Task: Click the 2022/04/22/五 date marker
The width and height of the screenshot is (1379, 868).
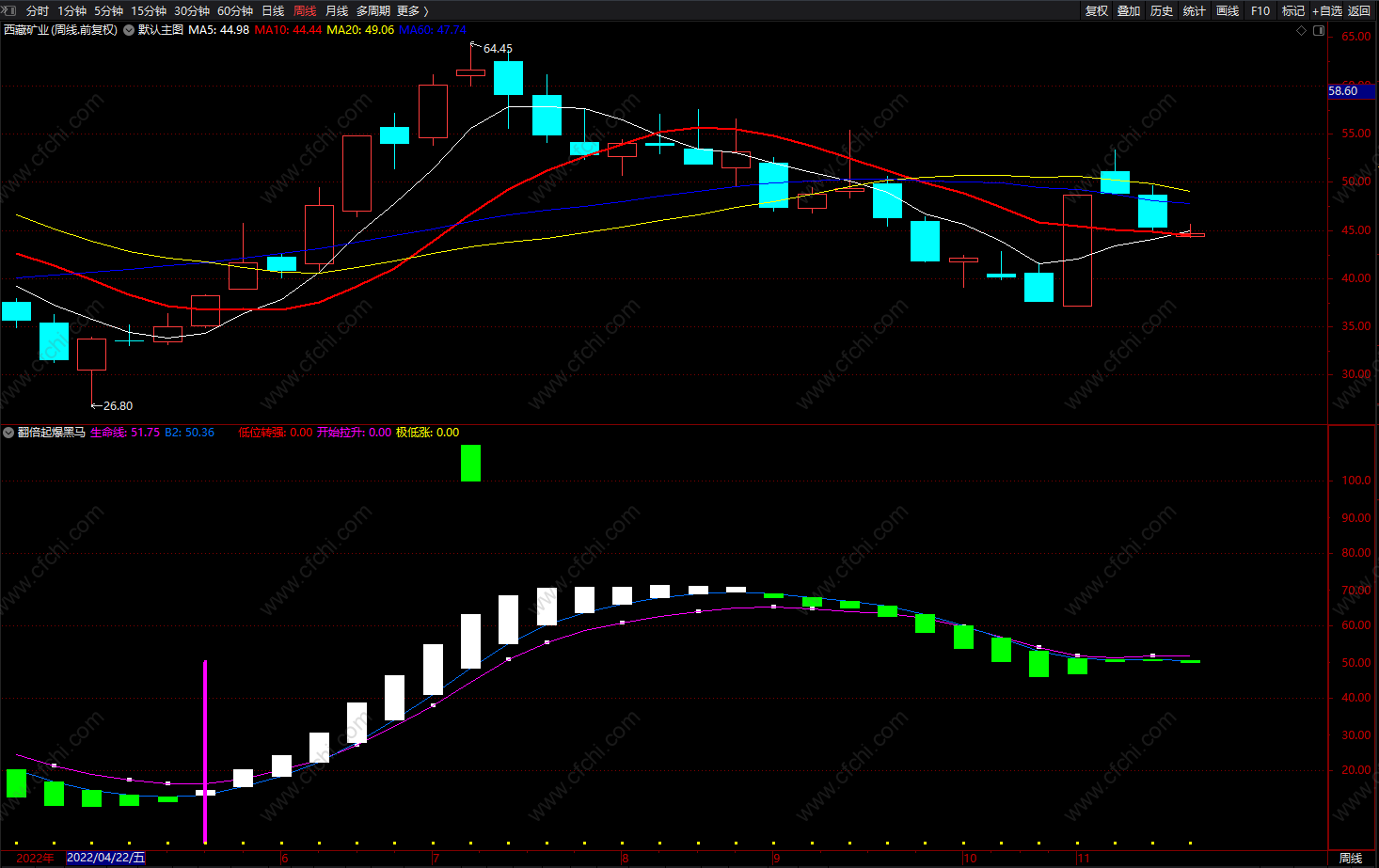Action: [x=106, y=858]
